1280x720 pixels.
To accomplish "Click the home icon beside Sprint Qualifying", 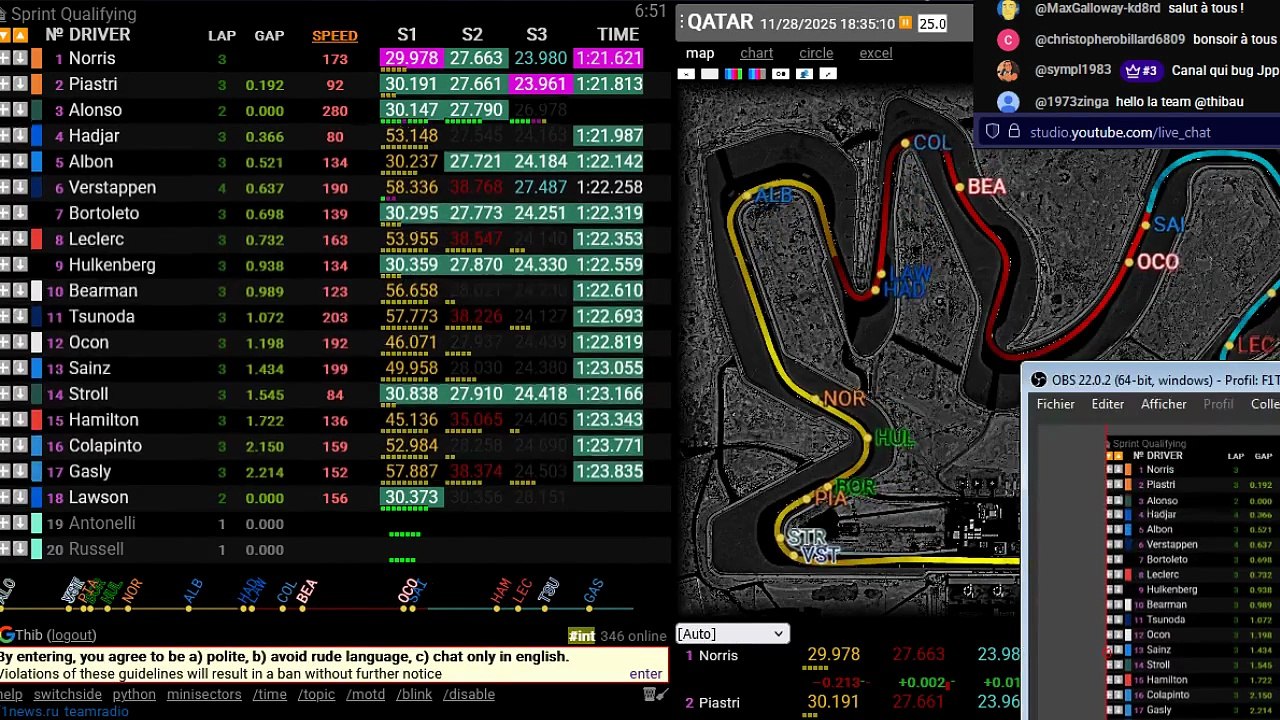I will tap(3, 14).
